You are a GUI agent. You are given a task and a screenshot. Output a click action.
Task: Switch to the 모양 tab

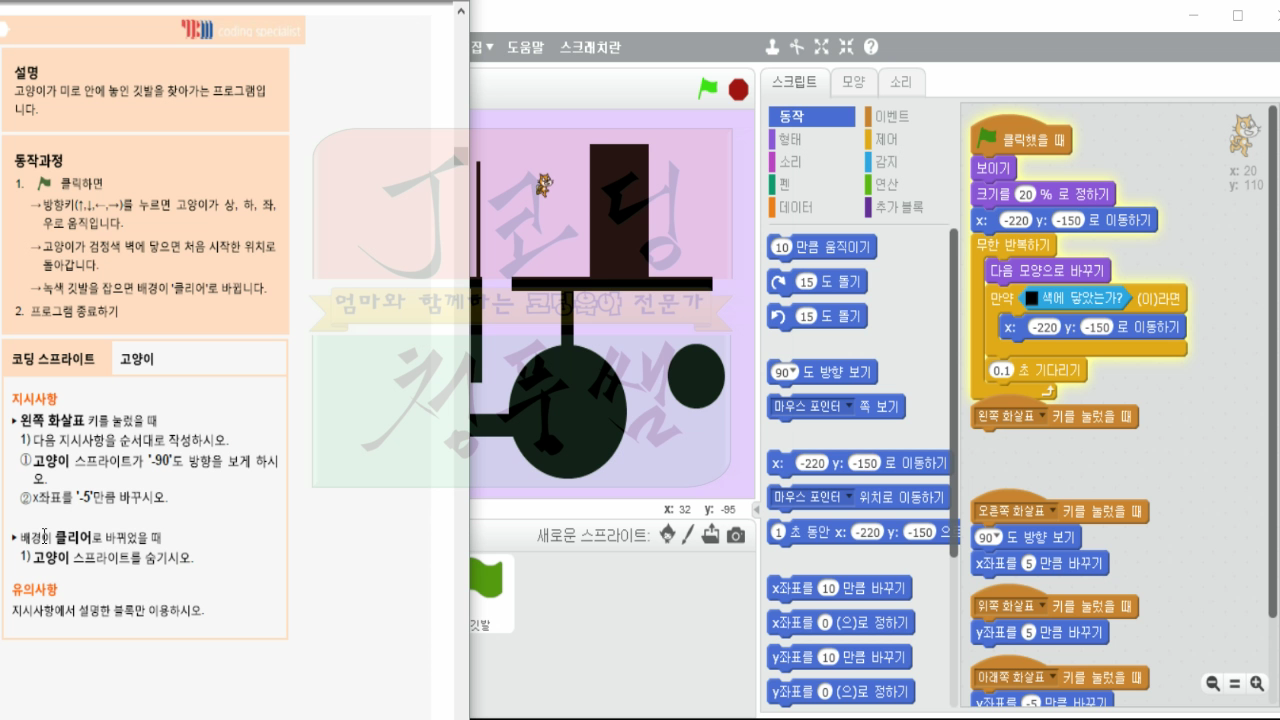[x=852, y=83]
